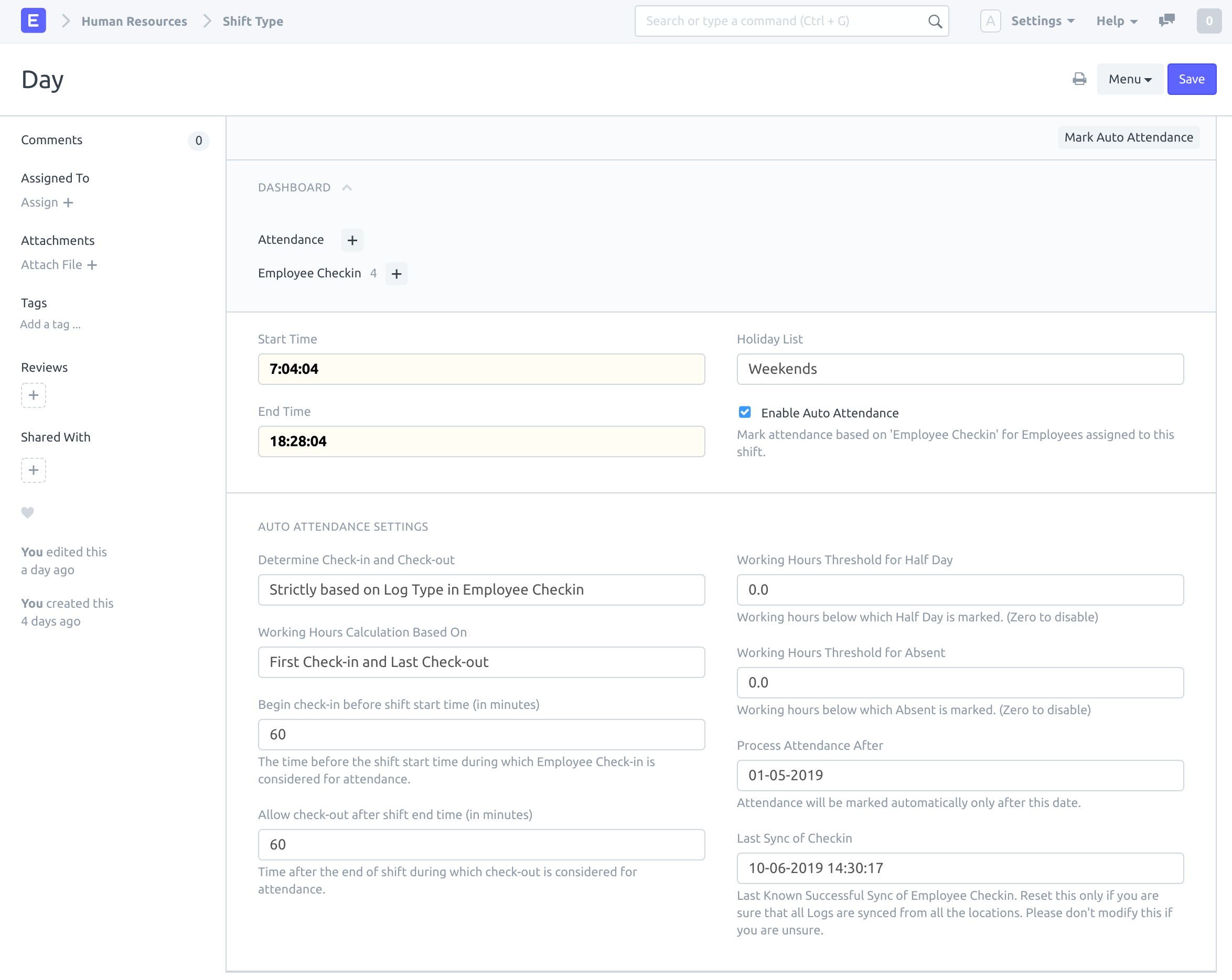Toggle Enable Auto Attendance checkbox
This screenshot has width=1232, height=980.
pos(745,412)
